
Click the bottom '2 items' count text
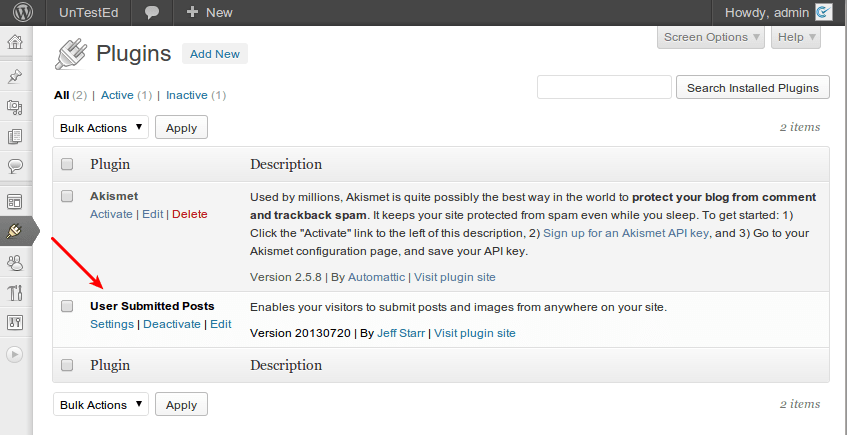coord(800,404)
